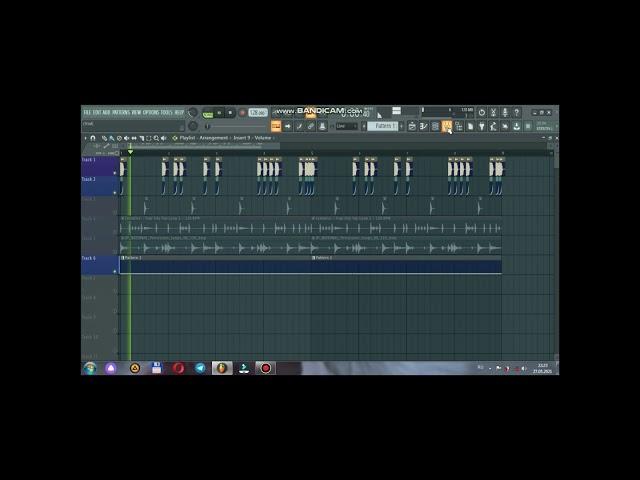Click the song position slider handle
Image resolution: width=640 pixels, height=480 pixels.
[207, 126]
